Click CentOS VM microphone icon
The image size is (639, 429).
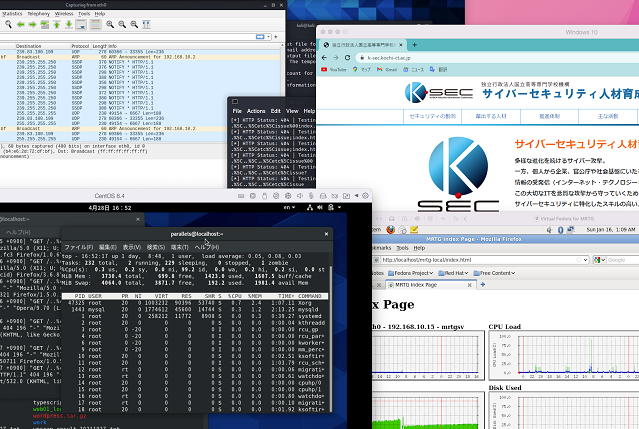pyautogui.click(x=311, y=196)
